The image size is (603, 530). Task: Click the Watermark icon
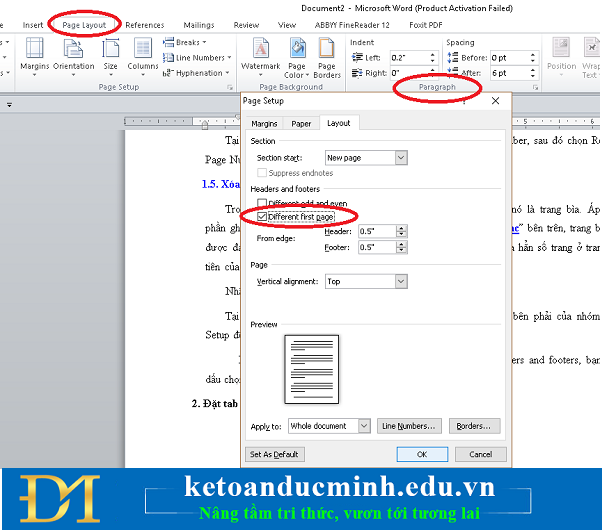[x=260, y=48]
